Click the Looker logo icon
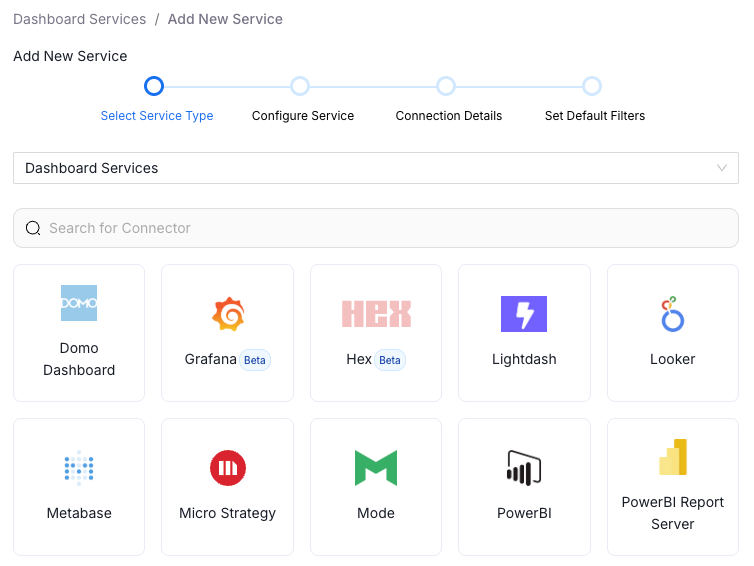This screenshot has width=754, height=566. [x=672, y=314]
